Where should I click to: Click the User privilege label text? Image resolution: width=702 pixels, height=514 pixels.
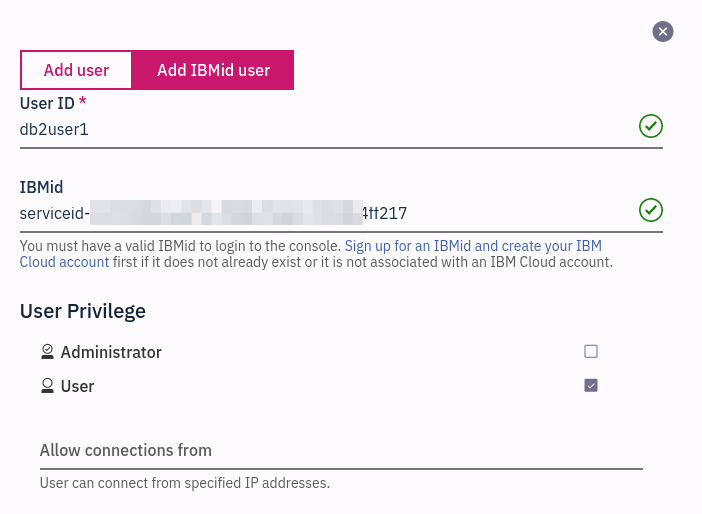[78, 386]
